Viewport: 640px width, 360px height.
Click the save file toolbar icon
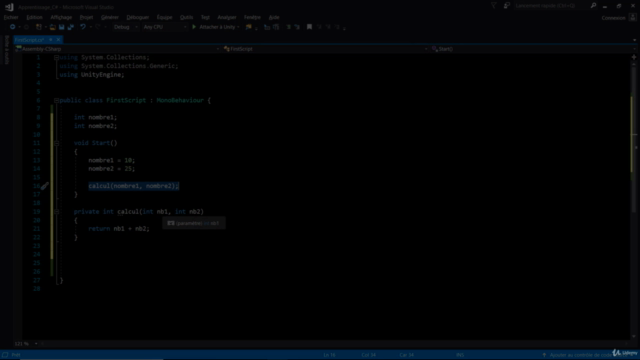(62, 27)
